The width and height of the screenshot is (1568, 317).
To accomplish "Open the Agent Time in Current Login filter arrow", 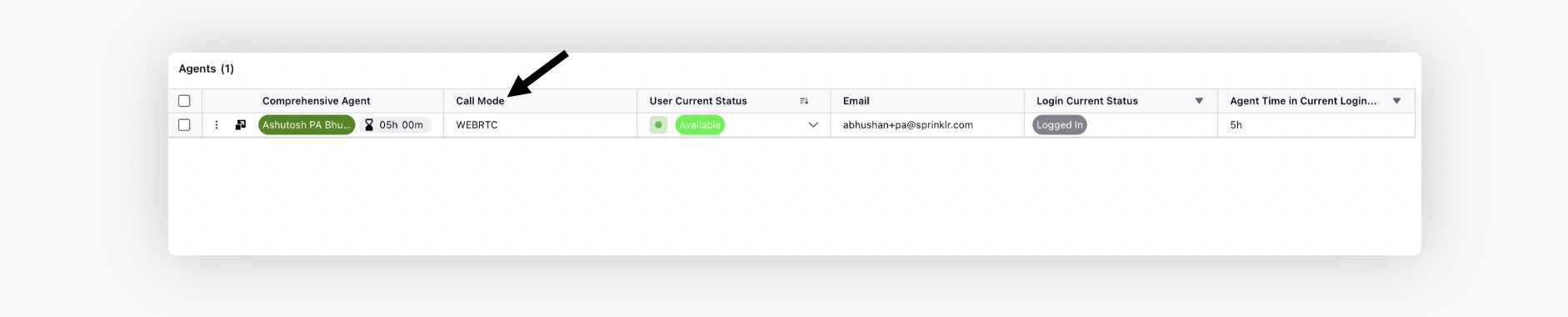I will [x=1396, y=101].
